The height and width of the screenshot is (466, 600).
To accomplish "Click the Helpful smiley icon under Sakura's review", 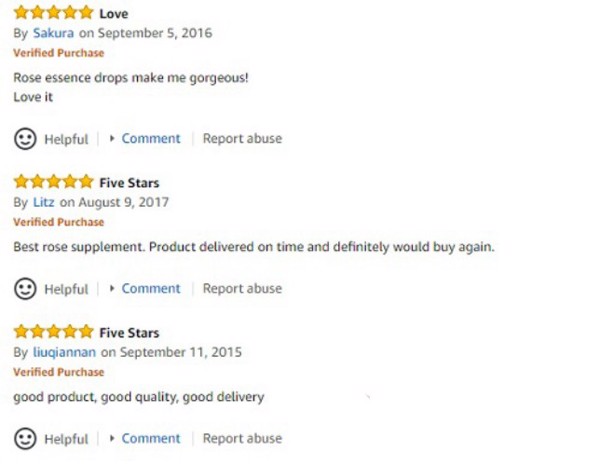I will point(25,138).
